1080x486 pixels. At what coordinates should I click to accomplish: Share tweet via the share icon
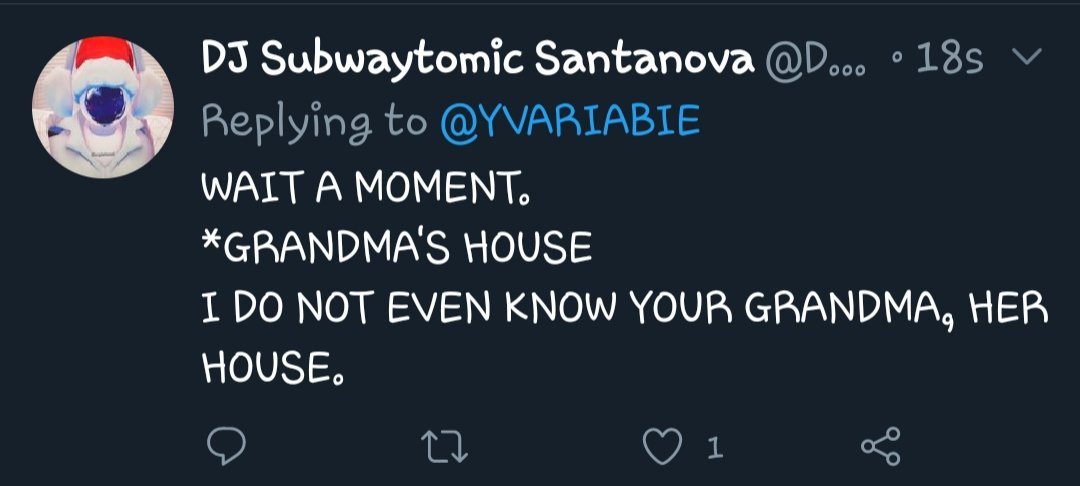881,446
